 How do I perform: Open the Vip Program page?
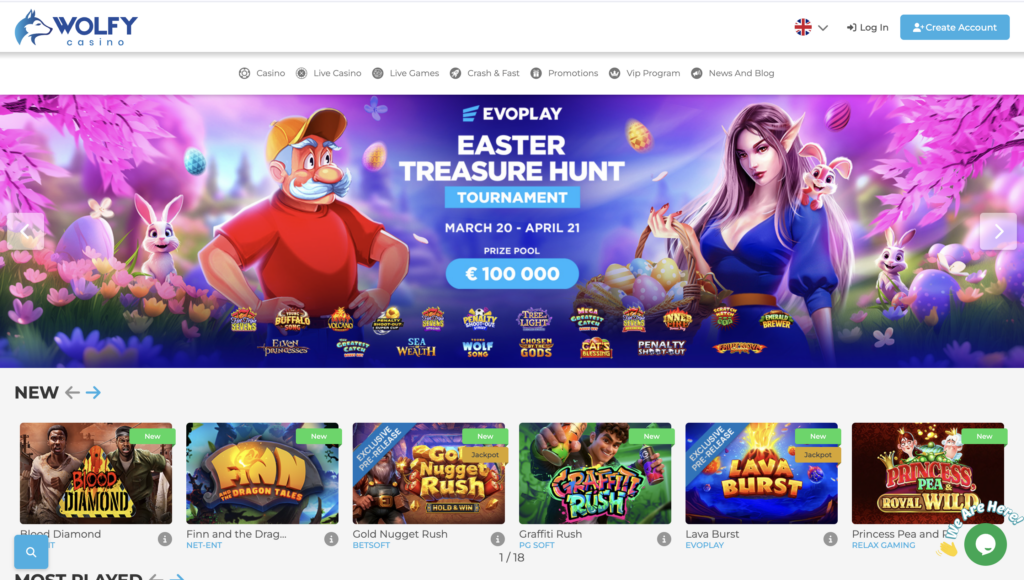pos(645,73)
